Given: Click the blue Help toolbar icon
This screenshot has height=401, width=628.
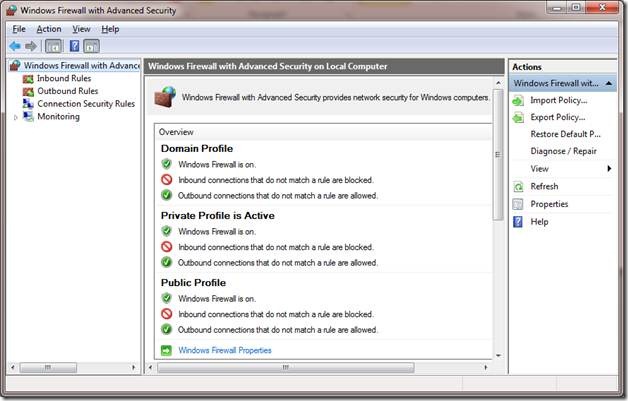Looking at the screenshot, I should [x=73, y=46].
